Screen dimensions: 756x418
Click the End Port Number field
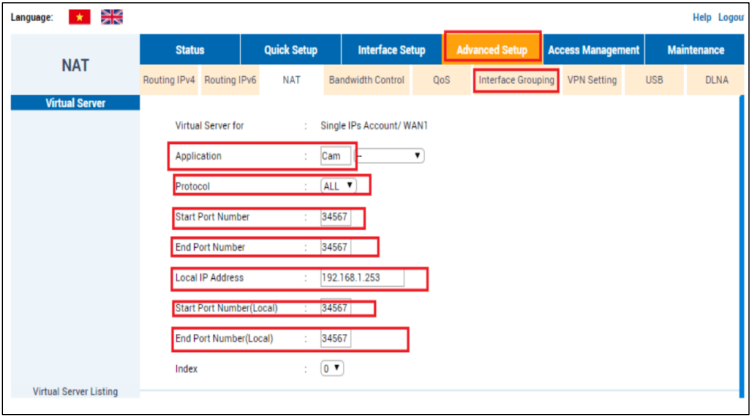click(x=335, y=247)
